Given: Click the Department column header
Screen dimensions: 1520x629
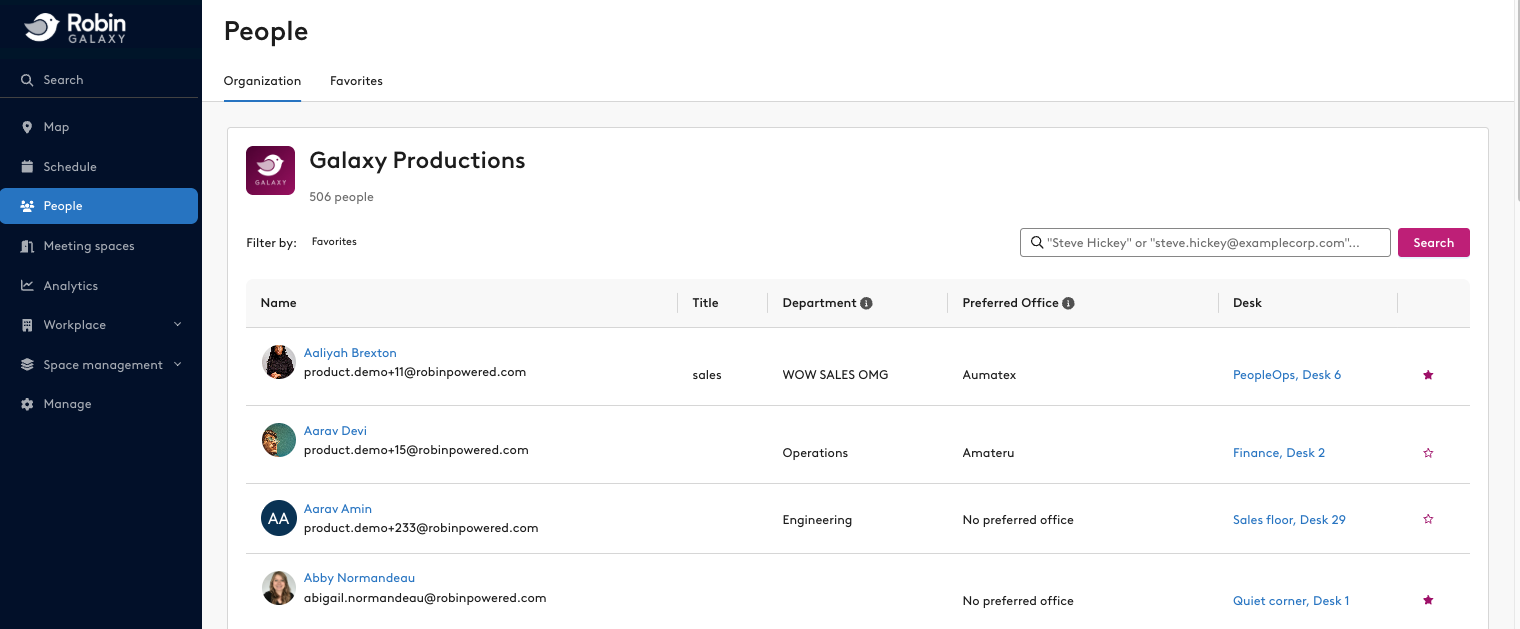Looking at the screenshot, I should tap(819, 303).
